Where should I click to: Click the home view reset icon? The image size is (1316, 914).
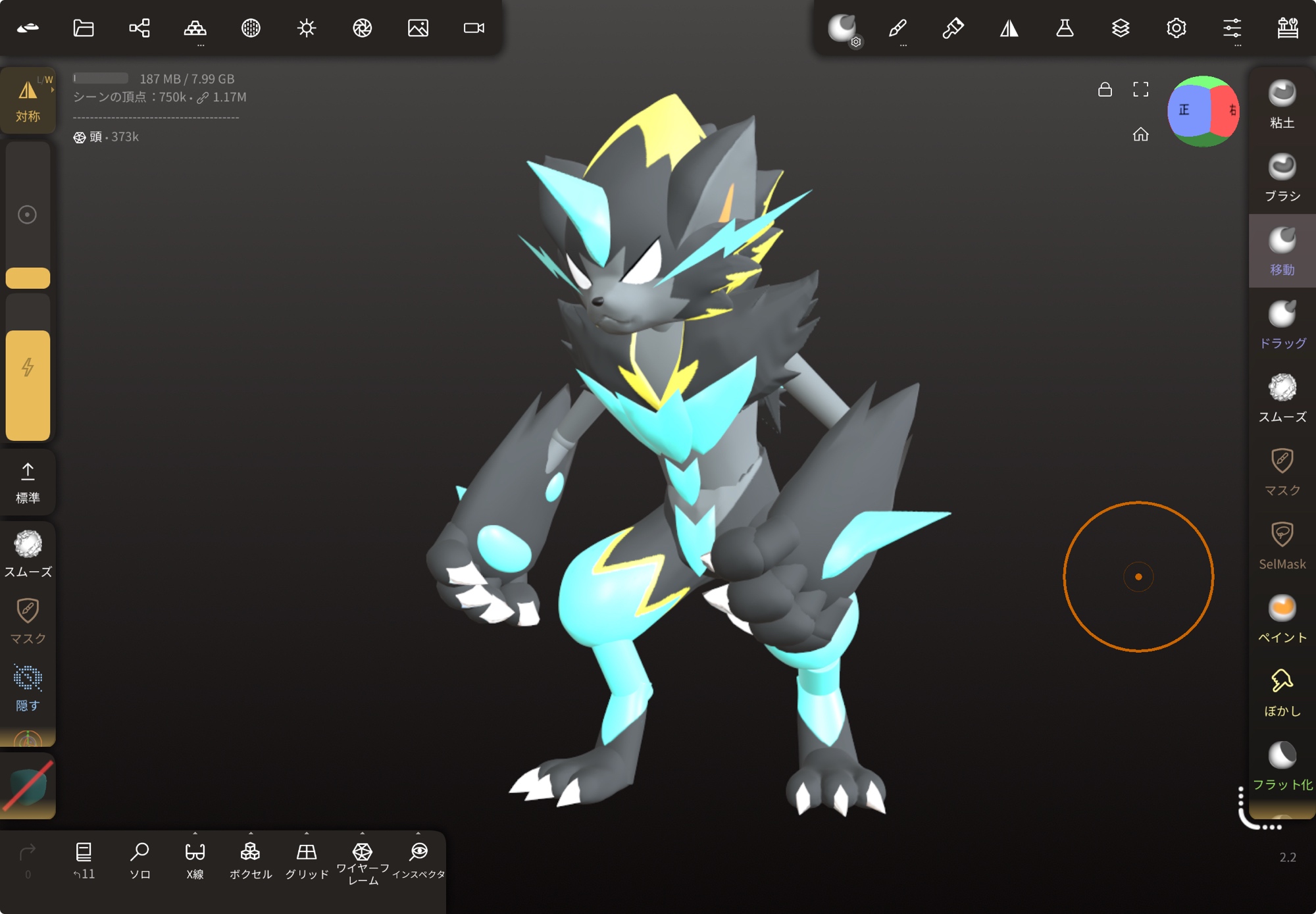click(1140, 134)
